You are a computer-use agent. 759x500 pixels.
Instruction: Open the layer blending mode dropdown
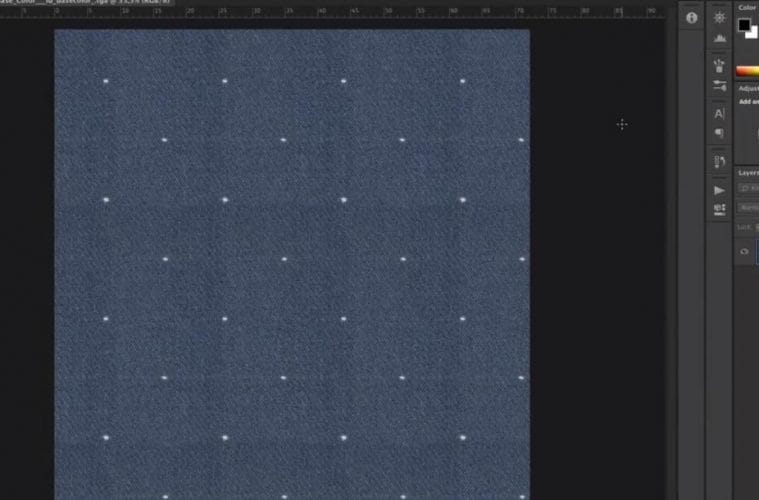tap(749, 208)
